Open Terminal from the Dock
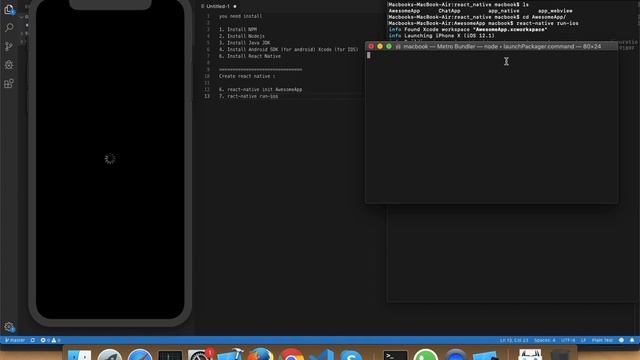Viewport: 640px width, 360px height. (395, 355)
